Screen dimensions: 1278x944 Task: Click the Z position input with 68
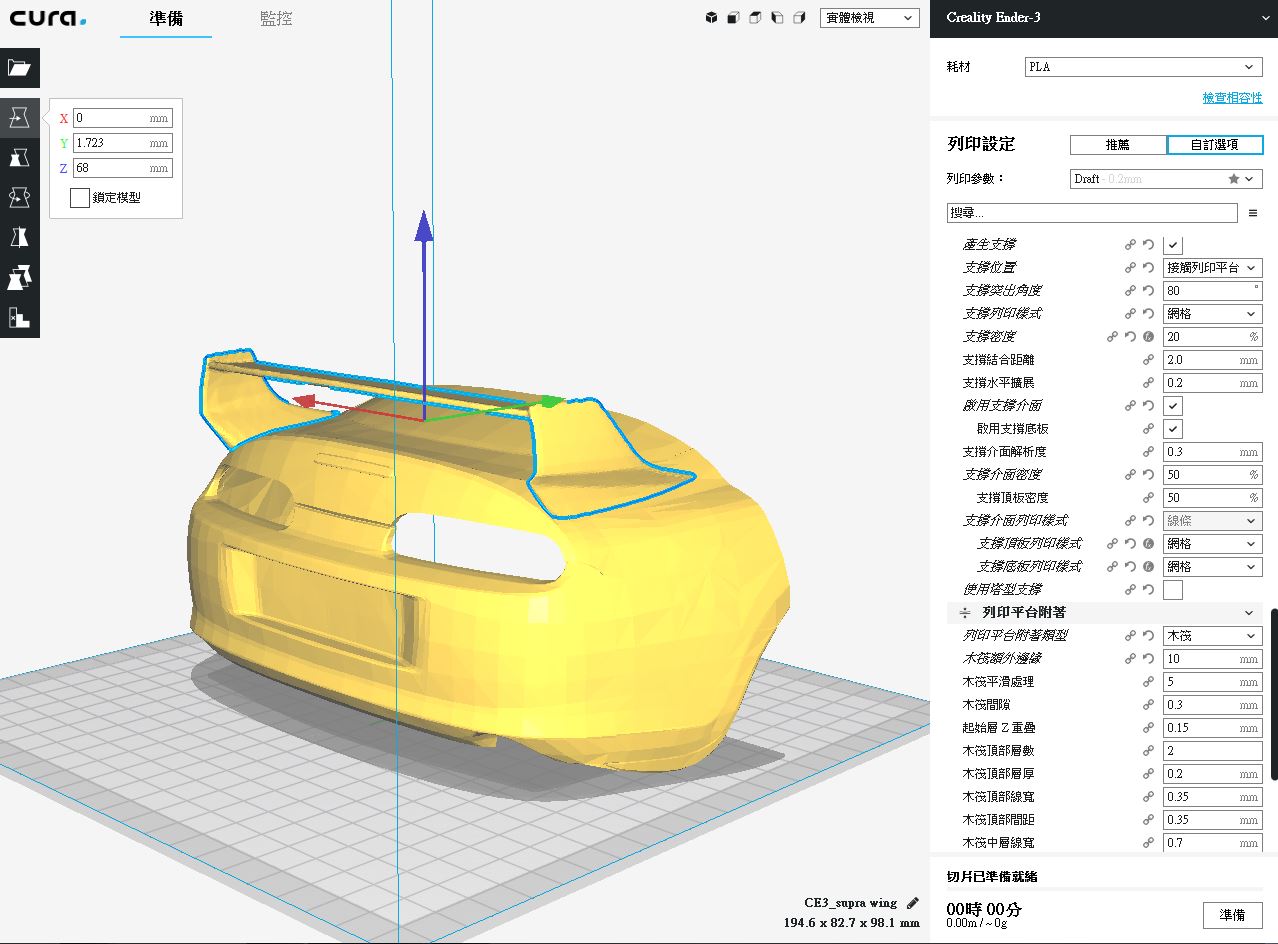pyautogui.click(x=122, y=168)
